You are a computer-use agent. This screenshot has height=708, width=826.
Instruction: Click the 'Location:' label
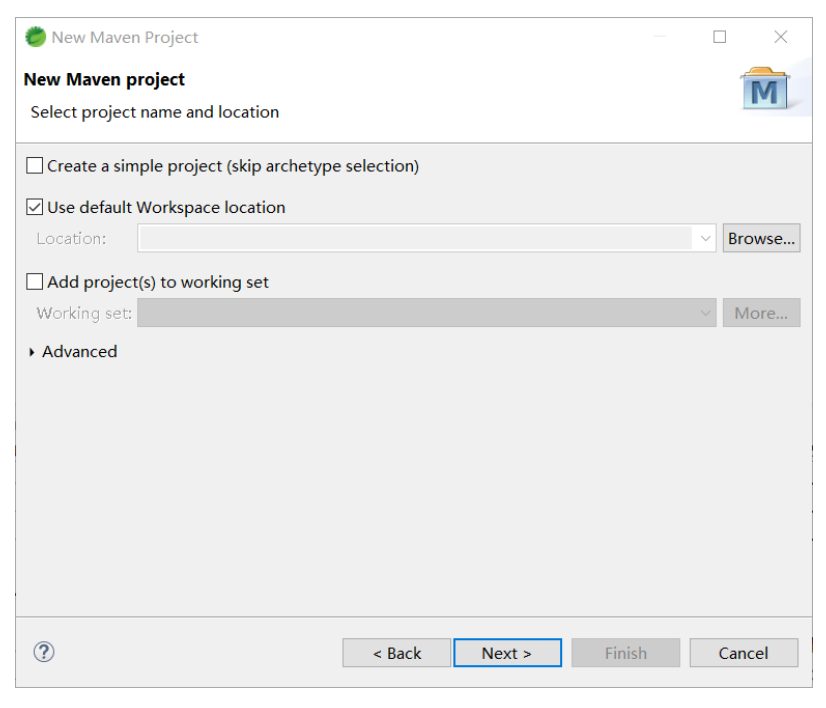71,239
